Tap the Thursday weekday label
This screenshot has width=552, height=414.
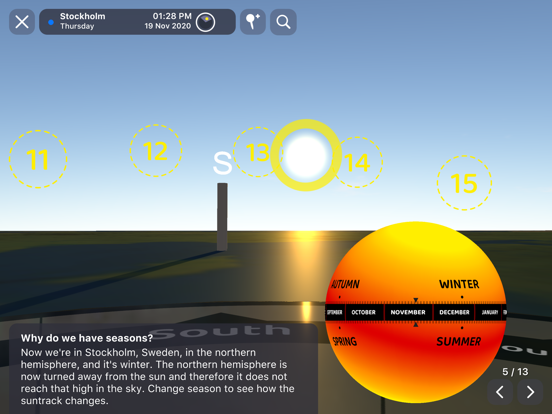(x=77, y=26)
